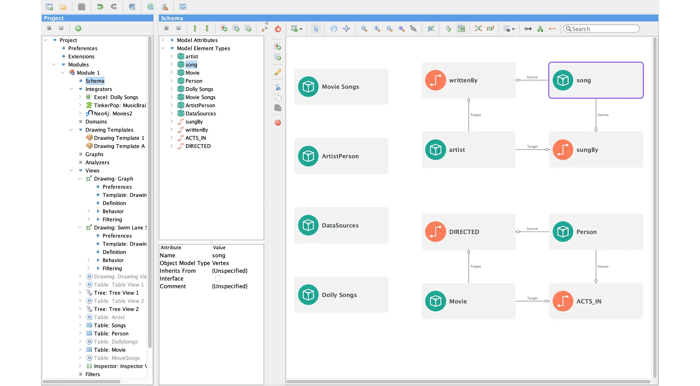Click the purple magnifier zoom icon

click(x=401, y=29)
